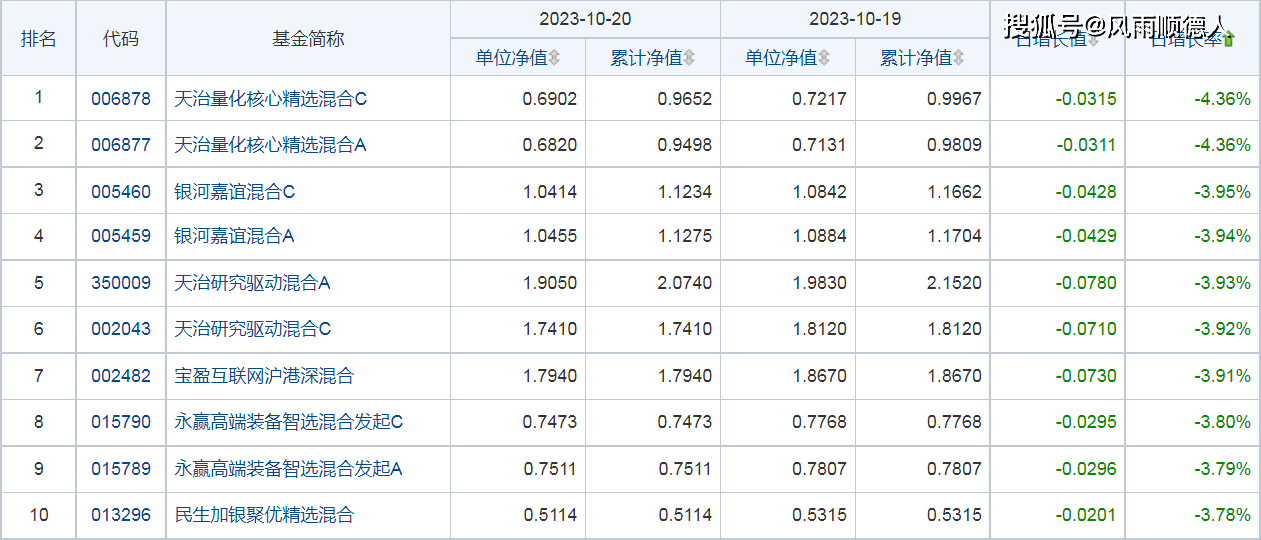This screenshot has height=540, width=1261.
Task: Open fund code 006877
Action: (x=121, y=145)
